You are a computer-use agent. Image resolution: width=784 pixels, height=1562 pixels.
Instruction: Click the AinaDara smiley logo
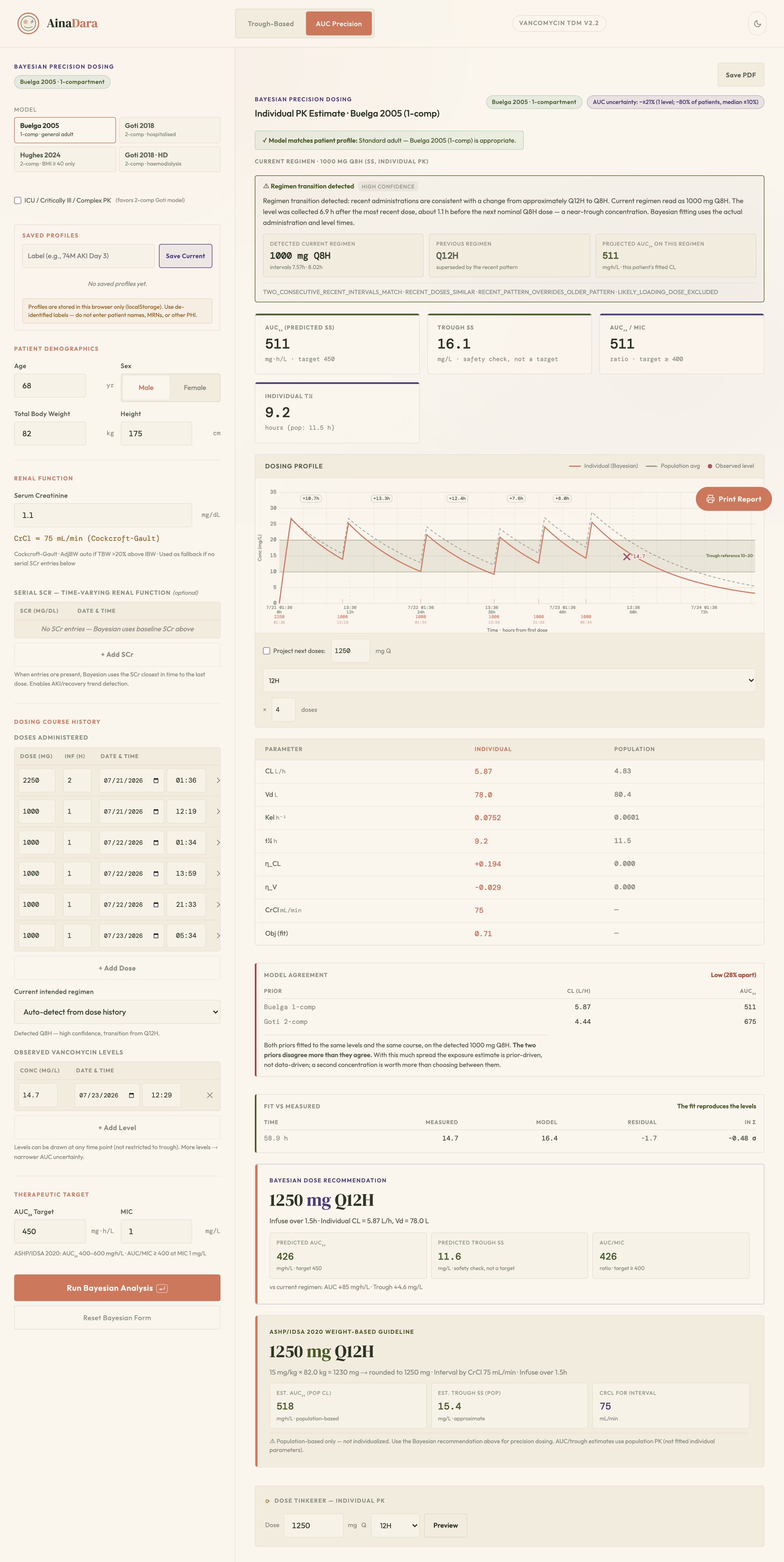point(28,24)
